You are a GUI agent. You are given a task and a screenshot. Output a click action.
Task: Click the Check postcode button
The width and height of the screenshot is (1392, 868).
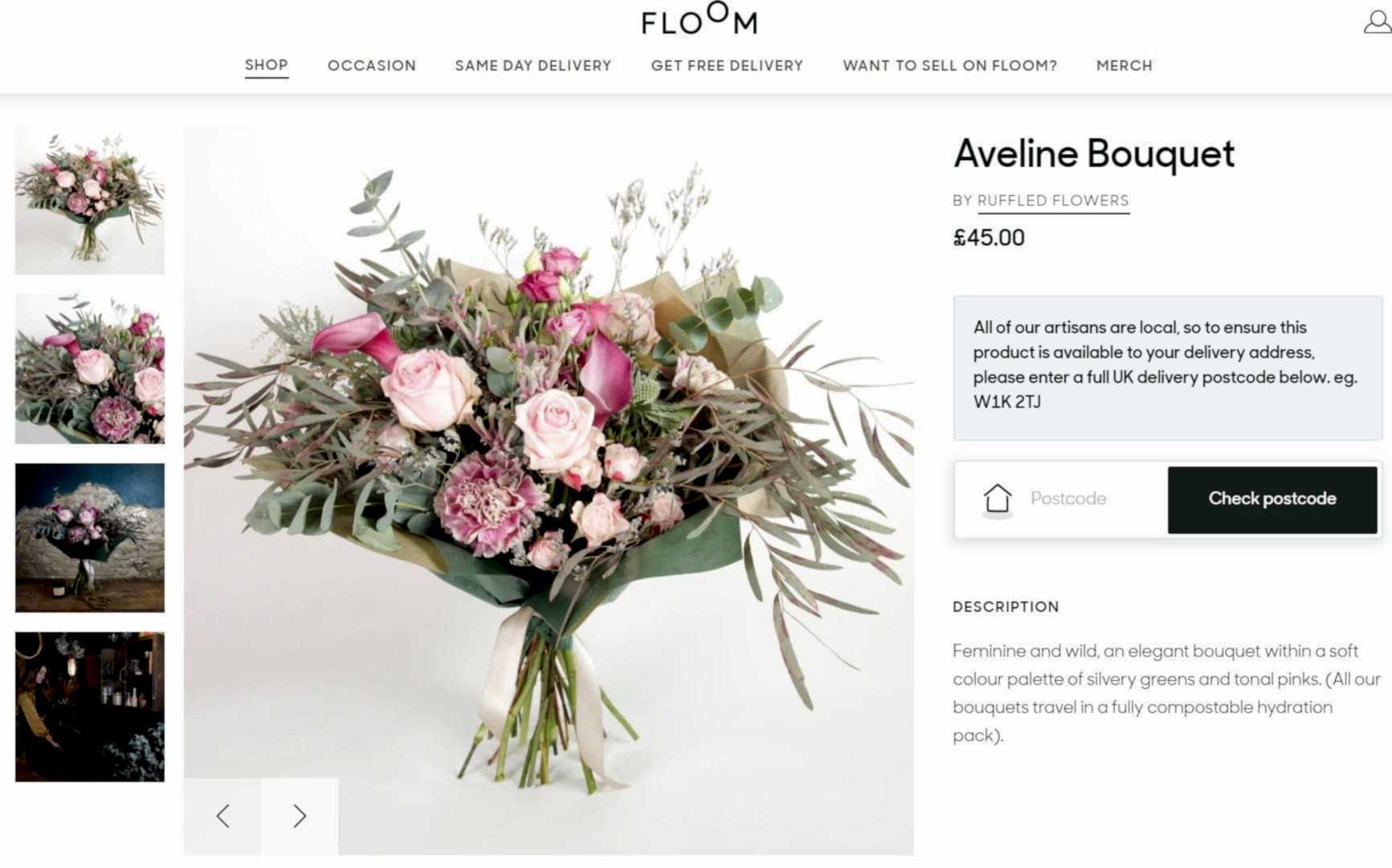(x=1272, y=499)
